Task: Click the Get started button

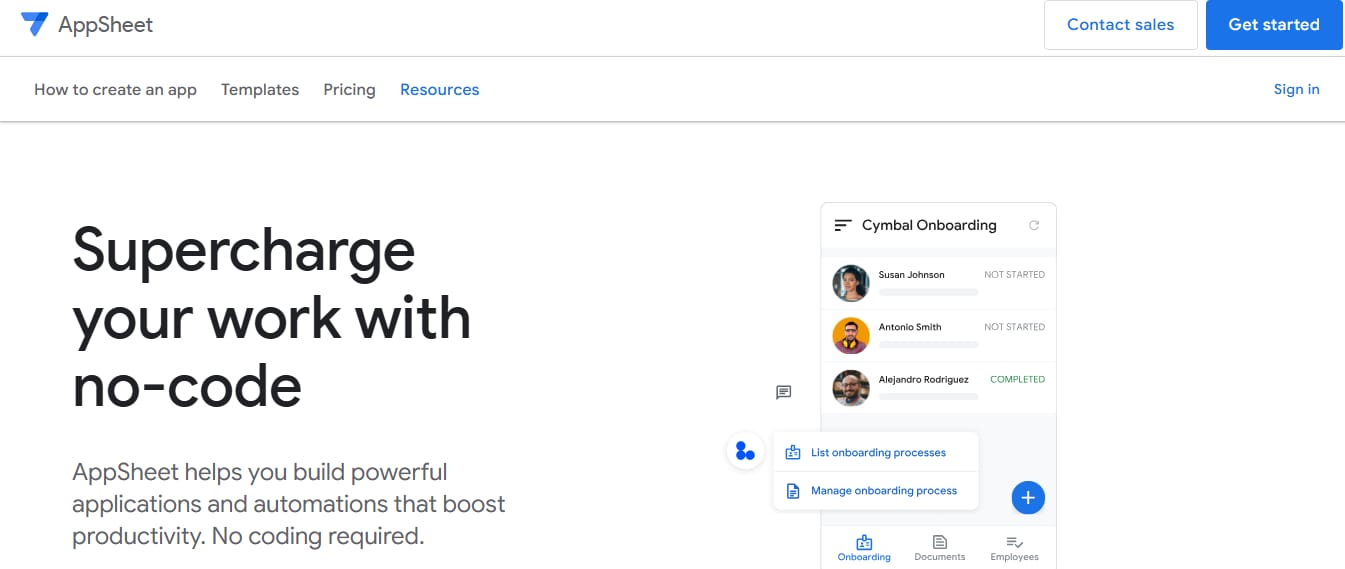Action: pos(1273,25)
